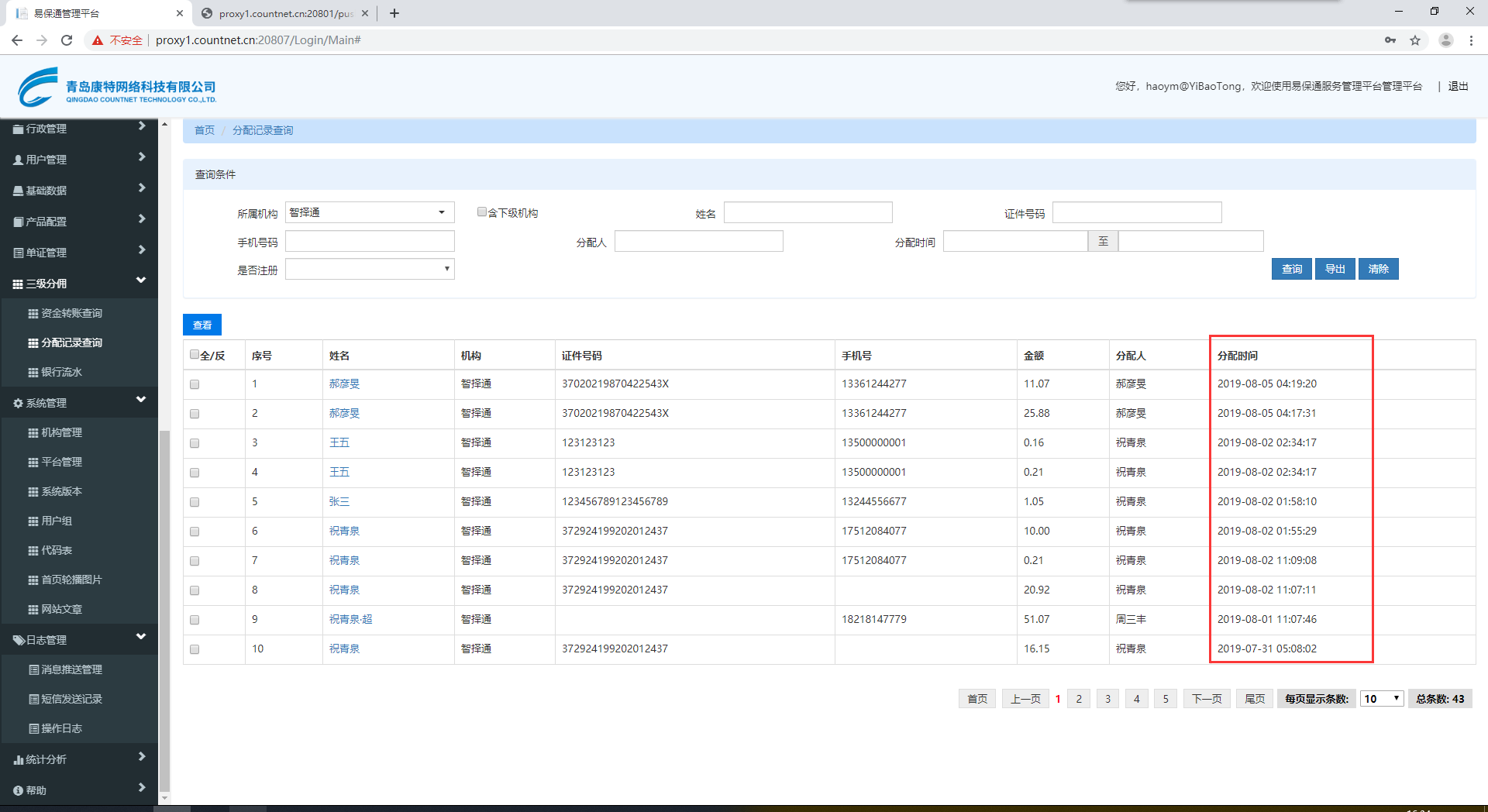This screenshot has width=1488, height=812.
Task: Go to page 3 of results
Action: (x=1107, y=699)
